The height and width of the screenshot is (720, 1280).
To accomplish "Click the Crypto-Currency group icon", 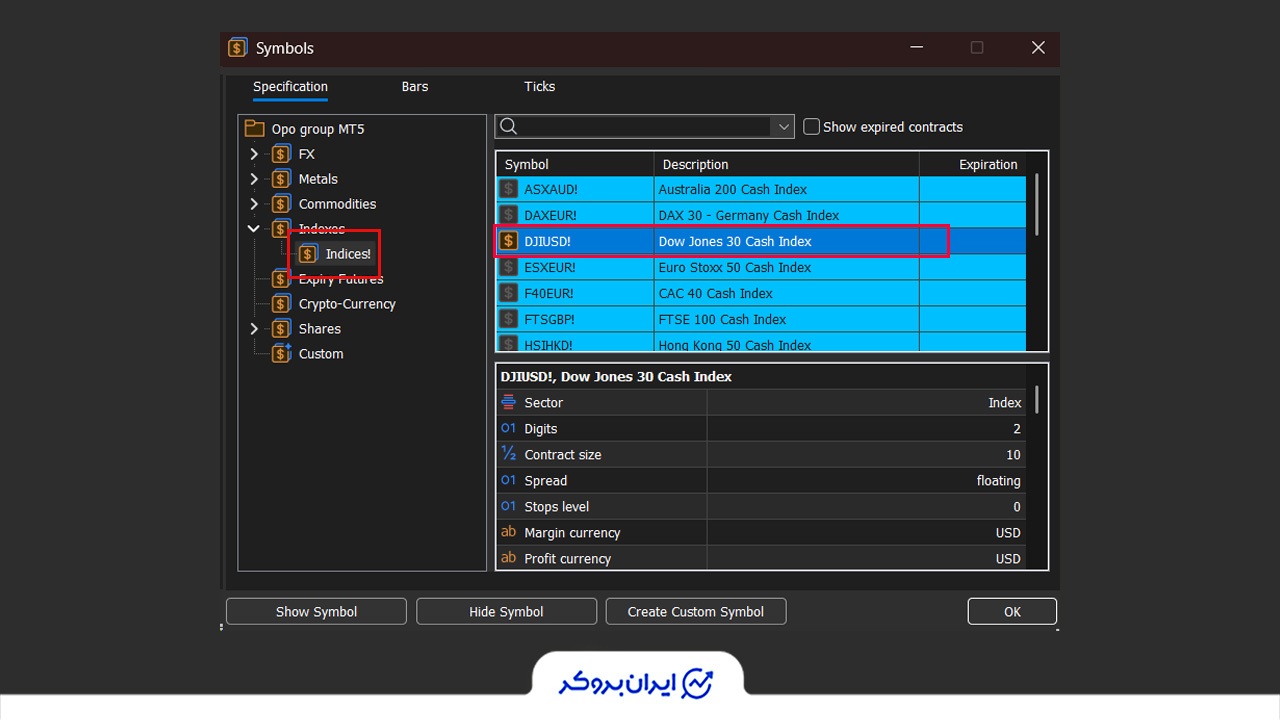I will coord(282,304).
